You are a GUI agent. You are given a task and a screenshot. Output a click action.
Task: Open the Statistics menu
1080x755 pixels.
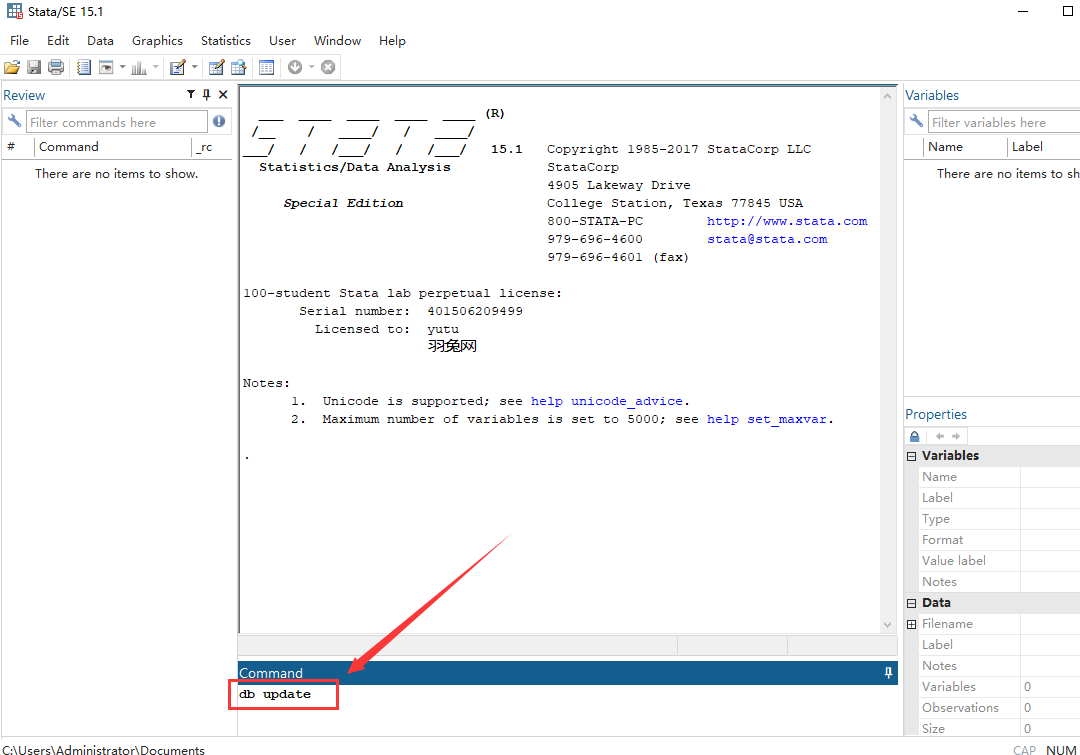[x=225, y=41]
